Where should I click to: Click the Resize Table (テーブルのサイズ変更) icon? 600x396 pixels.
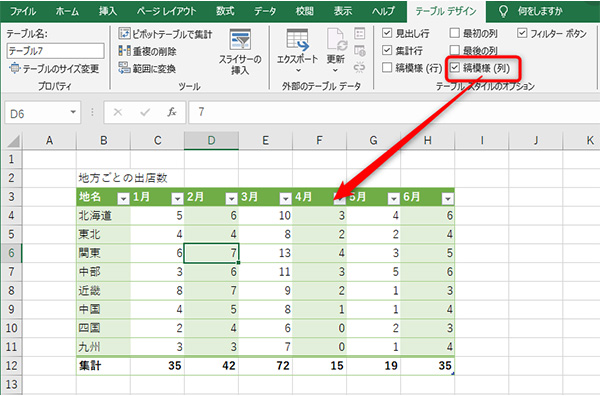15,68
